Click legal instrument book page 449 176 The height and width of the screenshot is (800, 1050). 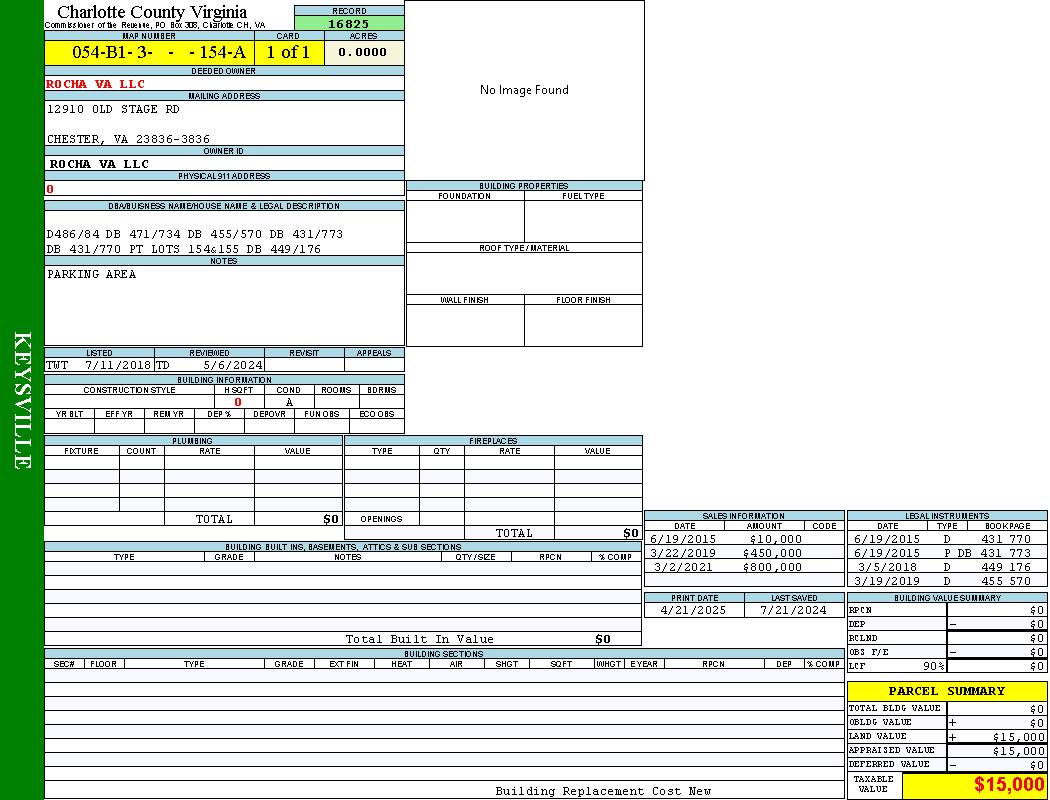(1007, 567)
